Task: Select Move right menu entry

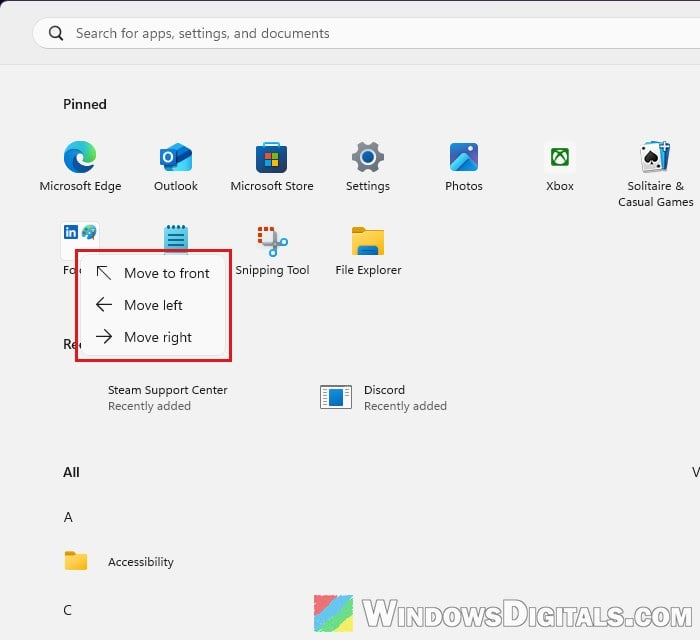Action: coord(153,337)
